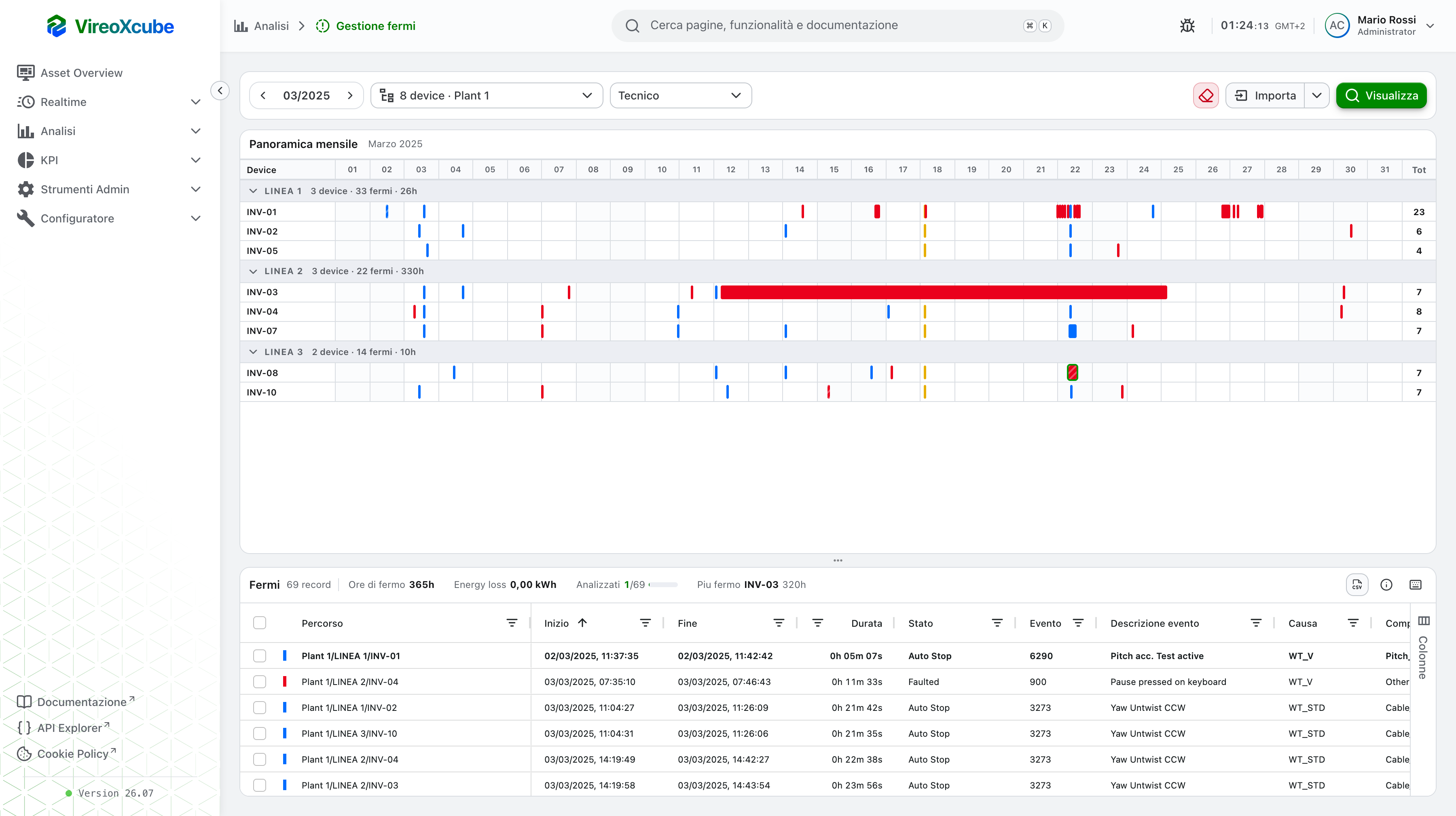Screen dimensions: 1456x816
Task: Collapse the LINEA 2 group
Action: [253, 271]
